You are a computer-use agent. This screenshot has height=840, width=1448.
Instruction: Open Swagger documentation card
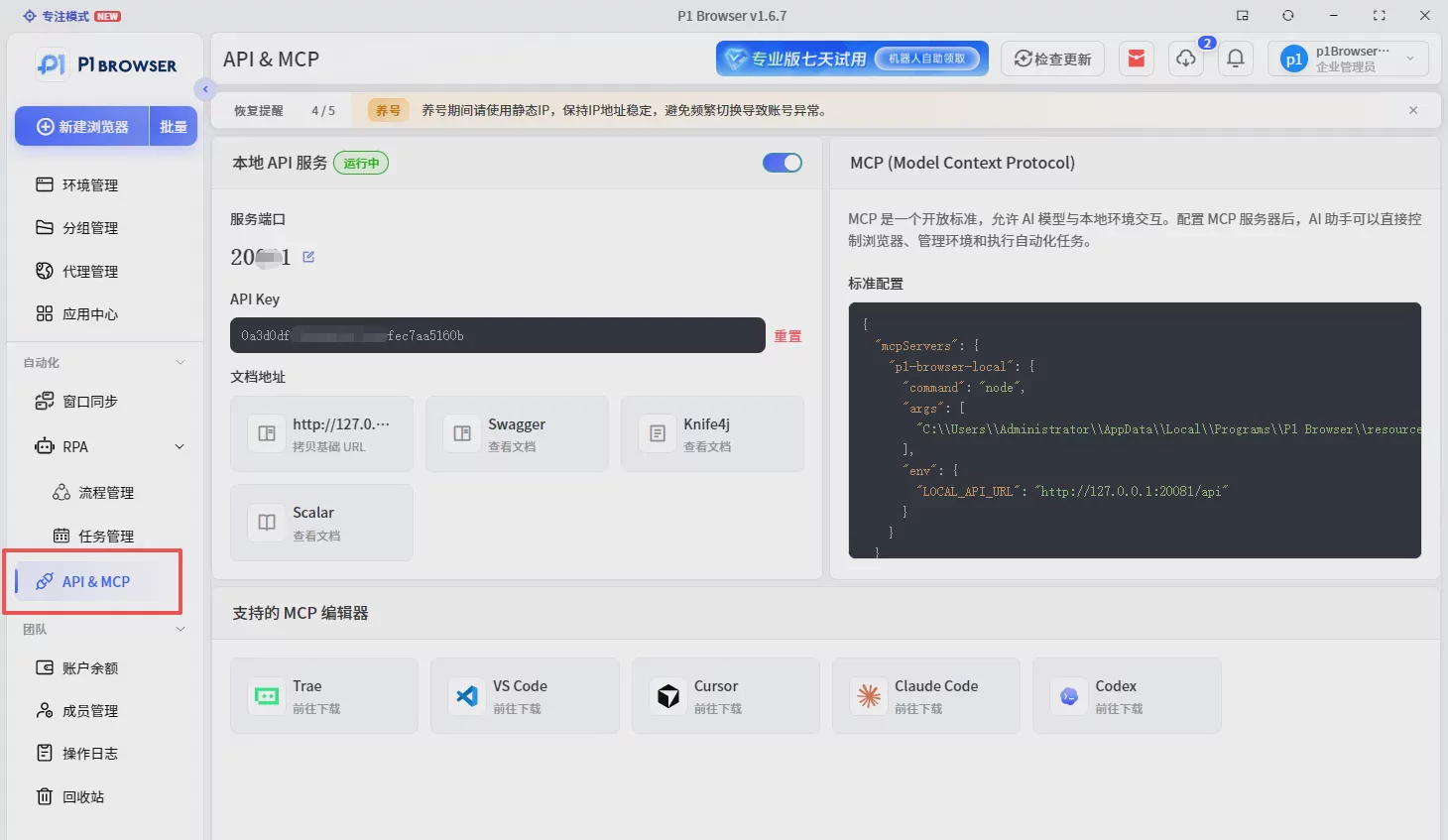coord(517,433)
